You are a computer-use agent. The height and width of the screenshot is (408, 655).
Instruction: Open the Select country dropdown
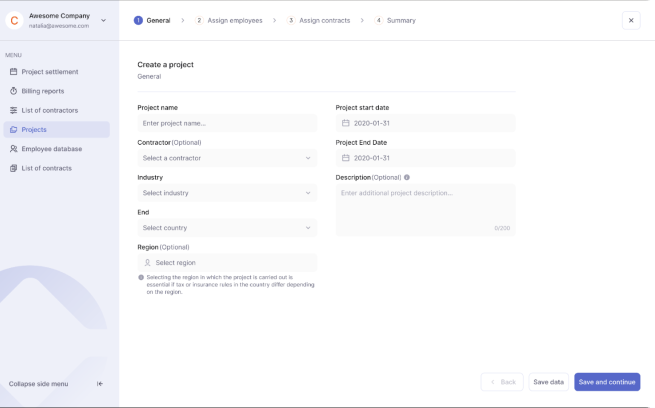tap(227, 228)
